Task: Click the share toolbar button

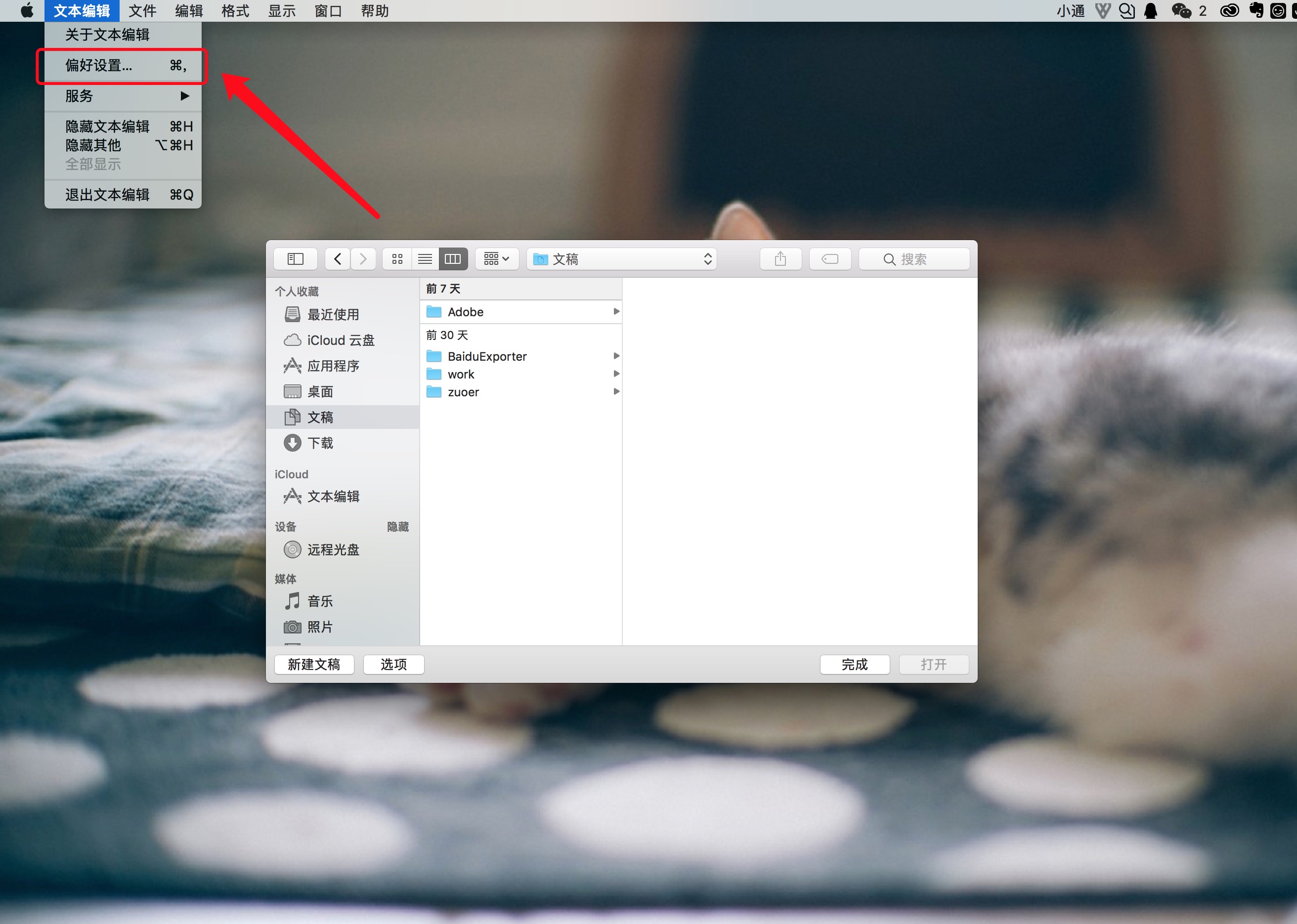Action: [x=780, y=259]
